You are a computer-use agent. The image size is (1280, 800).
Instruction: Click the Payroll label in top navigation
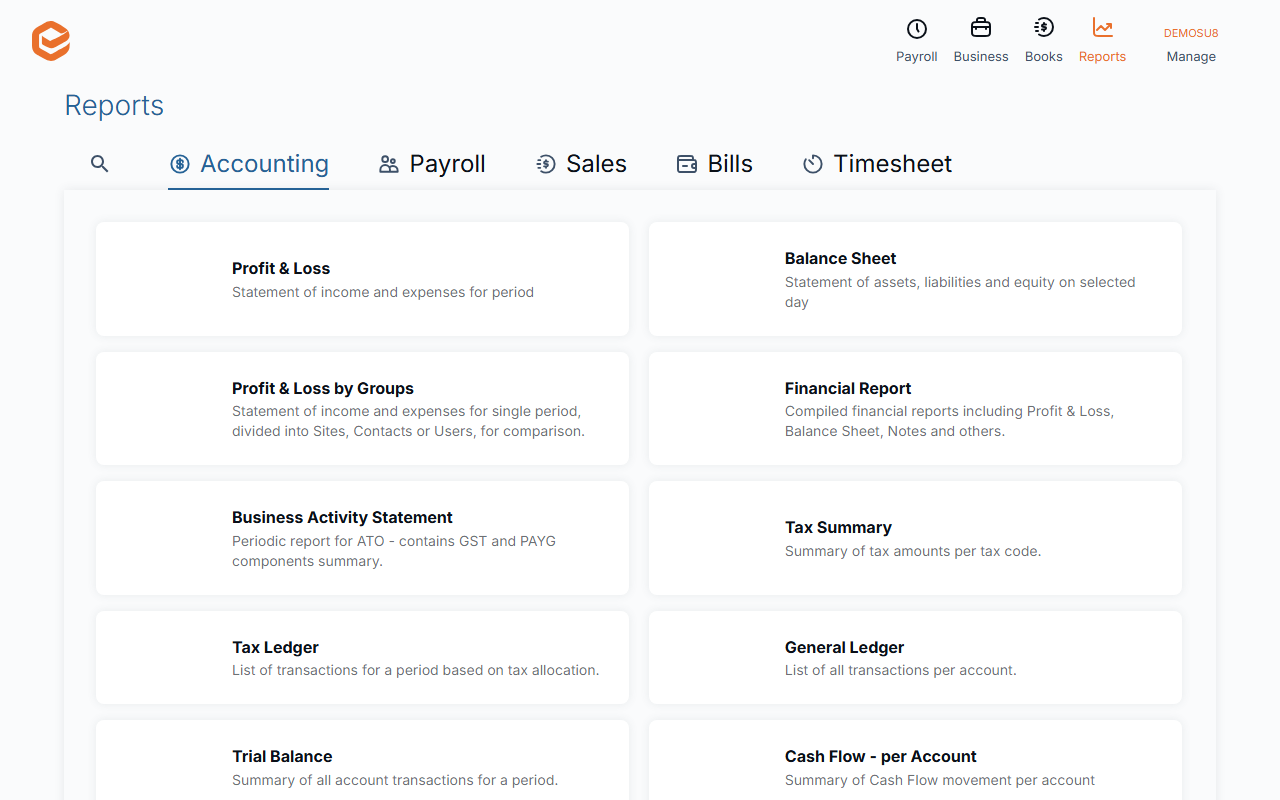916,57
